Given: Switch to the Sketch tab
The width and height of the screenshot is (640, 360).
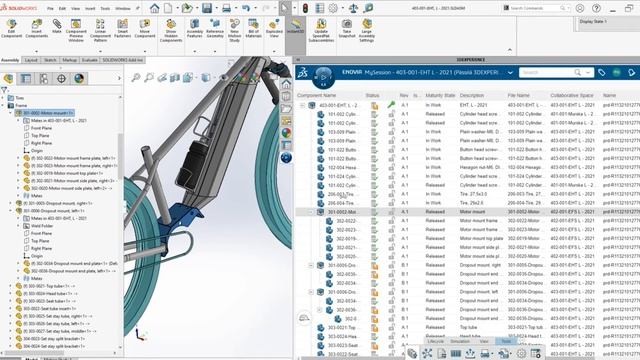Looking at the screenshot, I should click(x=50, y=60).
